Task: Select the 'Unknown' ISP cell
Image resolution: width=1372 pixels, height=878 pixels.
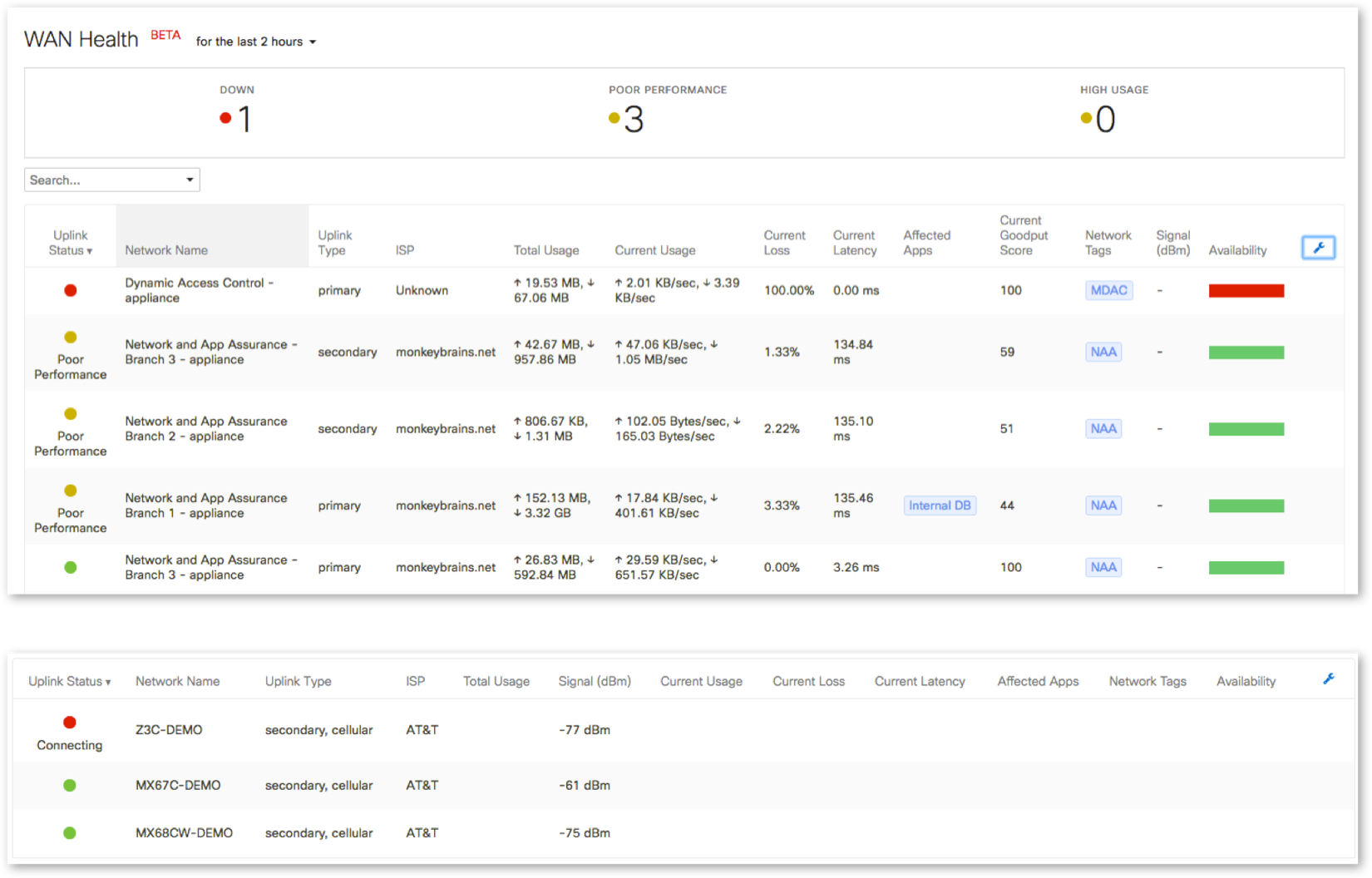Action: click(422, 290)
